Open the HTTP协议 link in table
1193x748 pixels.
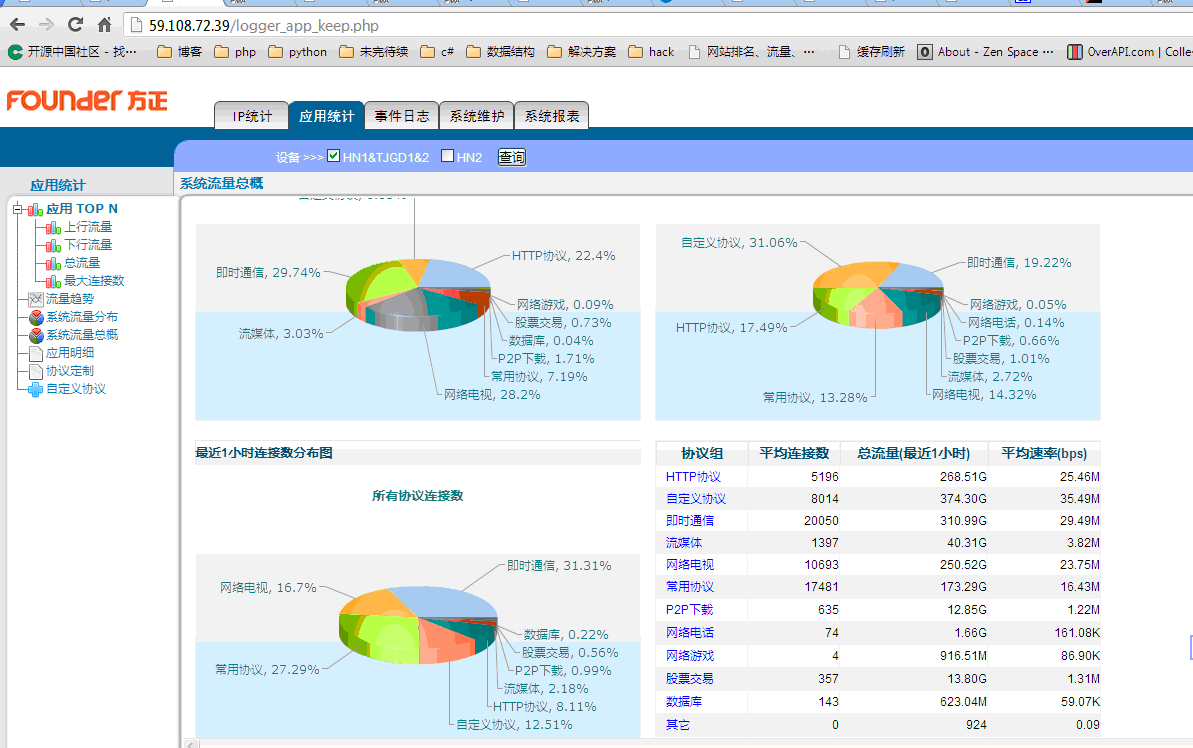(x=693, y=476)
